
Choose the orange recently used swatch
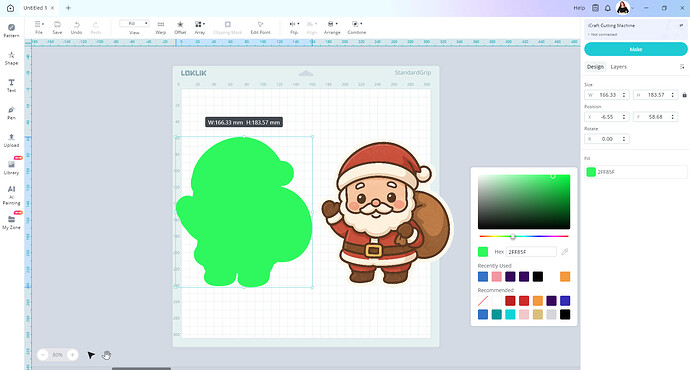(565, 276)
